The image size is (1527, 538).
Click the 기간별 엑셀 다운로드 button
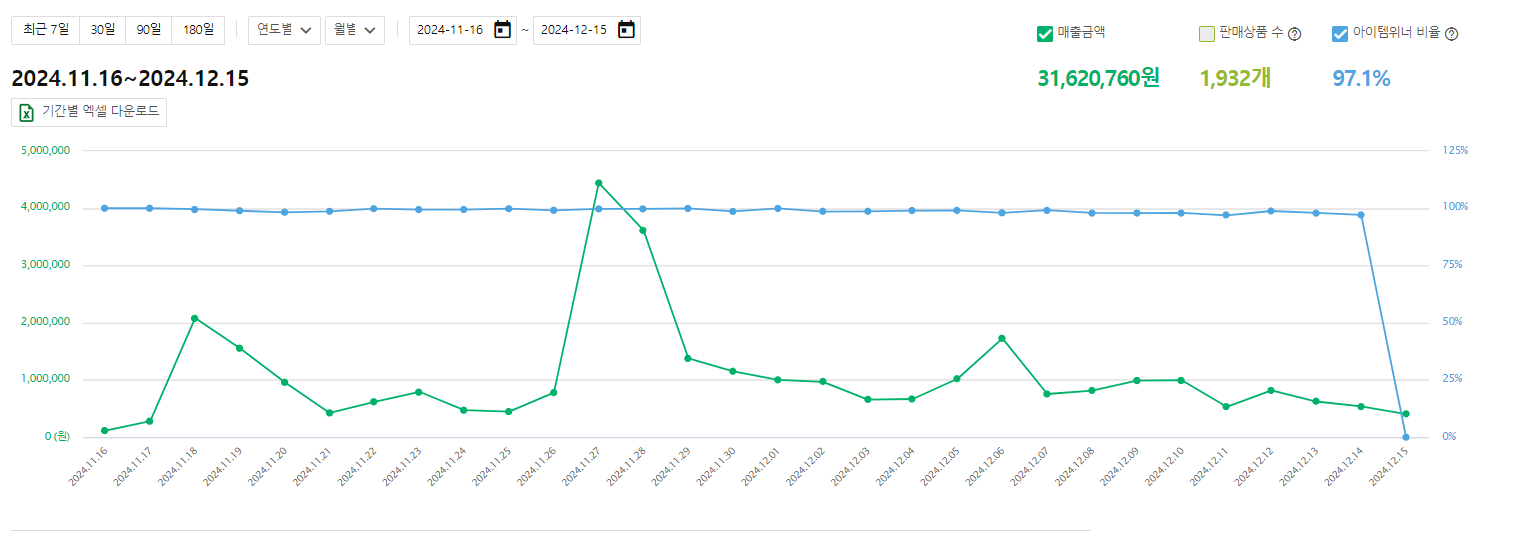point(89,112)
